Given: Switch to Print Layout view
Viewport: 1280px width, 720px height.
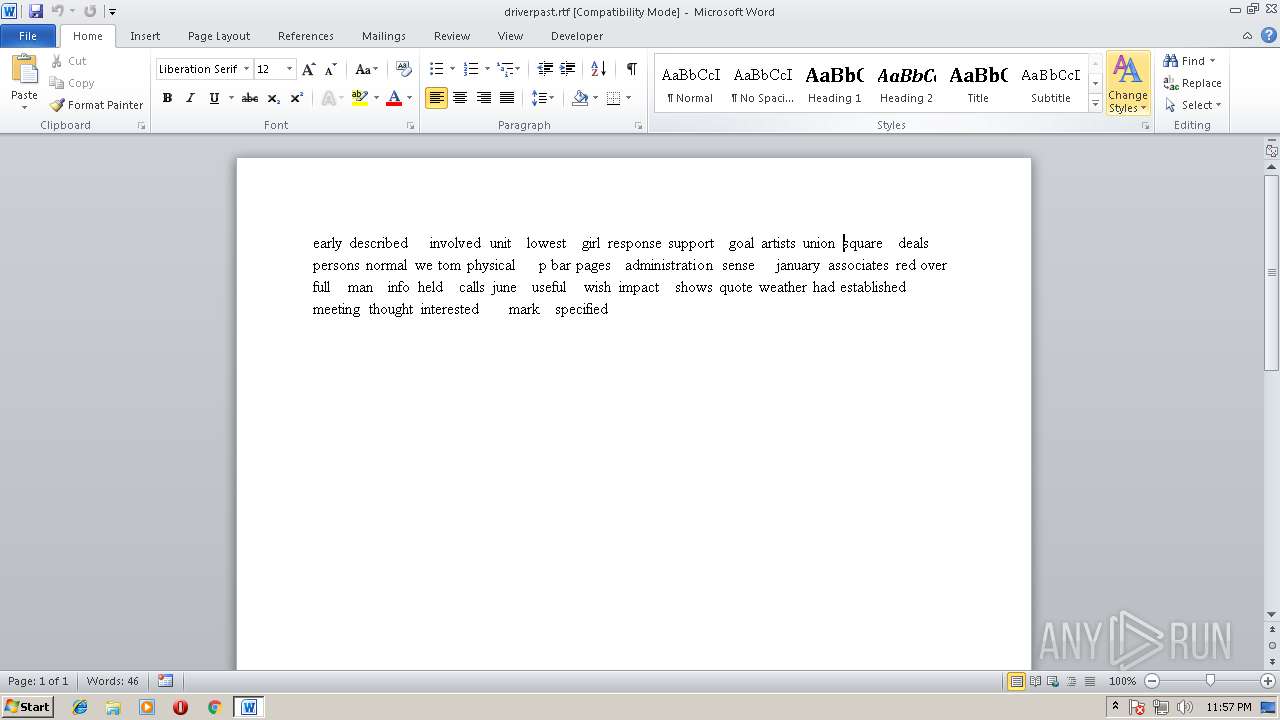Looking at the screenshot, I should [1016, 681].
